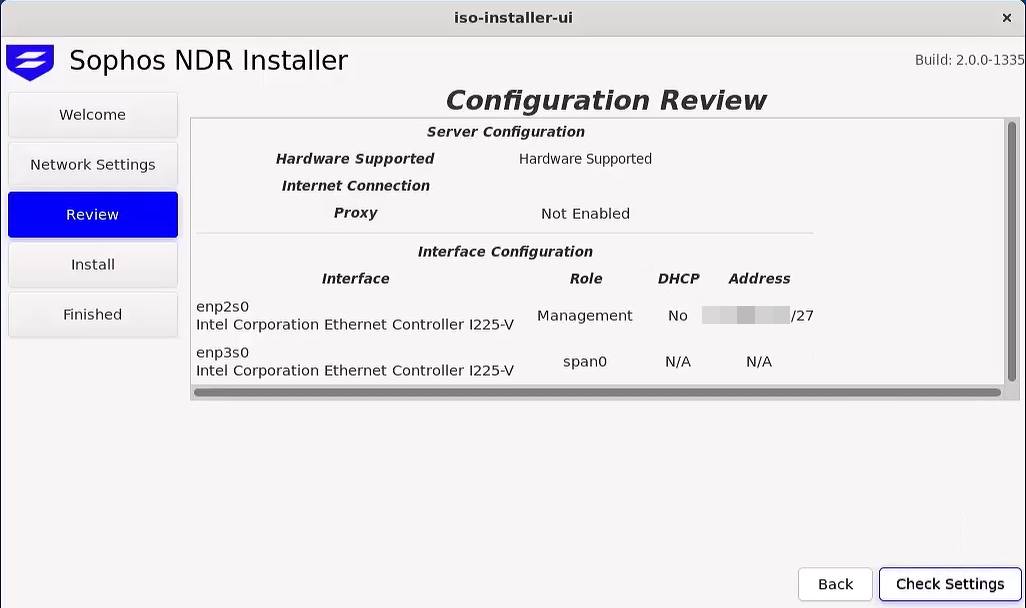Click the Proxy 'Not Enabled' value
This screenshot has height=608, width=1026.
586,213
